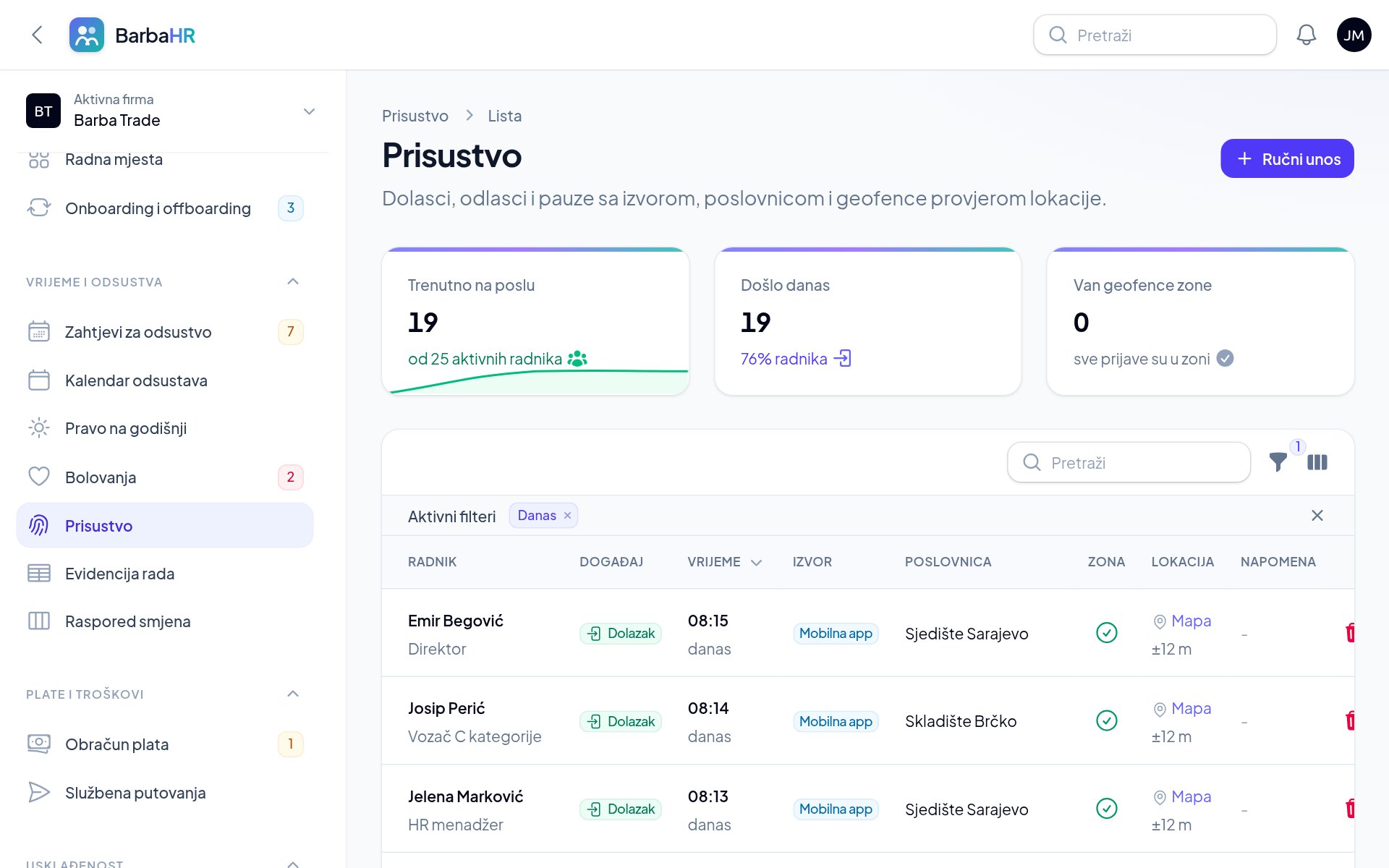Open column chooser icon
The width and height of the screenshot is (1389, 868).
[1317, 462]
